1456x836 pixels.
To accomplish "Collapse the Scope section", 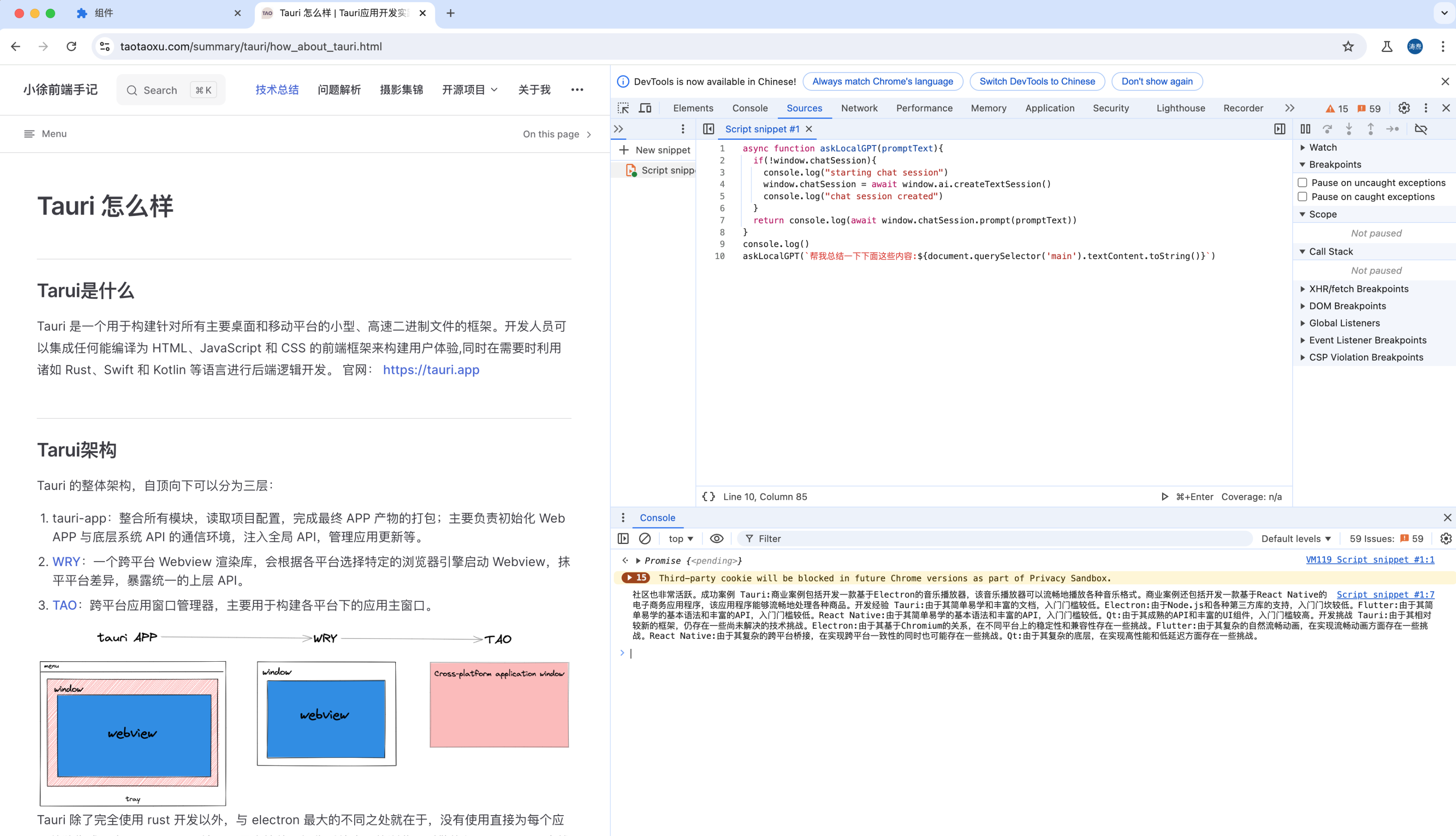I will click(x=1303, y=214).
